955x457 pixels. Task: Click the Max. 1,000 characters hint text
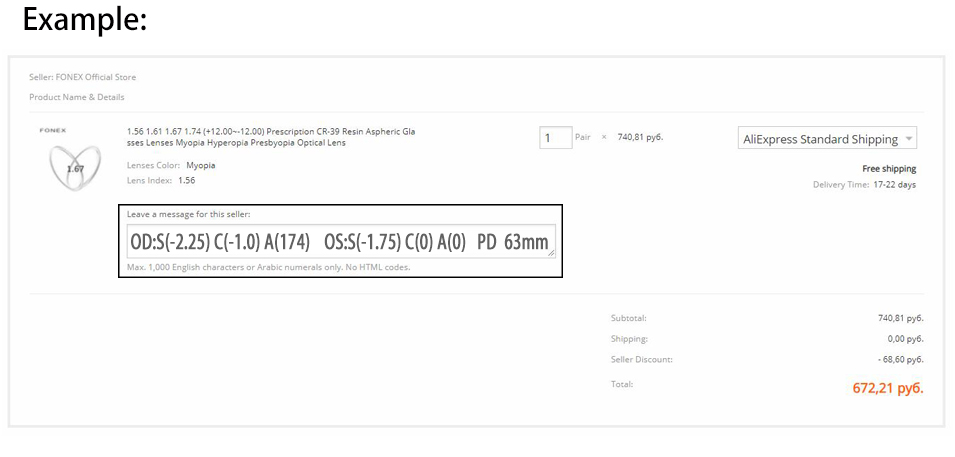pos(268,267)
